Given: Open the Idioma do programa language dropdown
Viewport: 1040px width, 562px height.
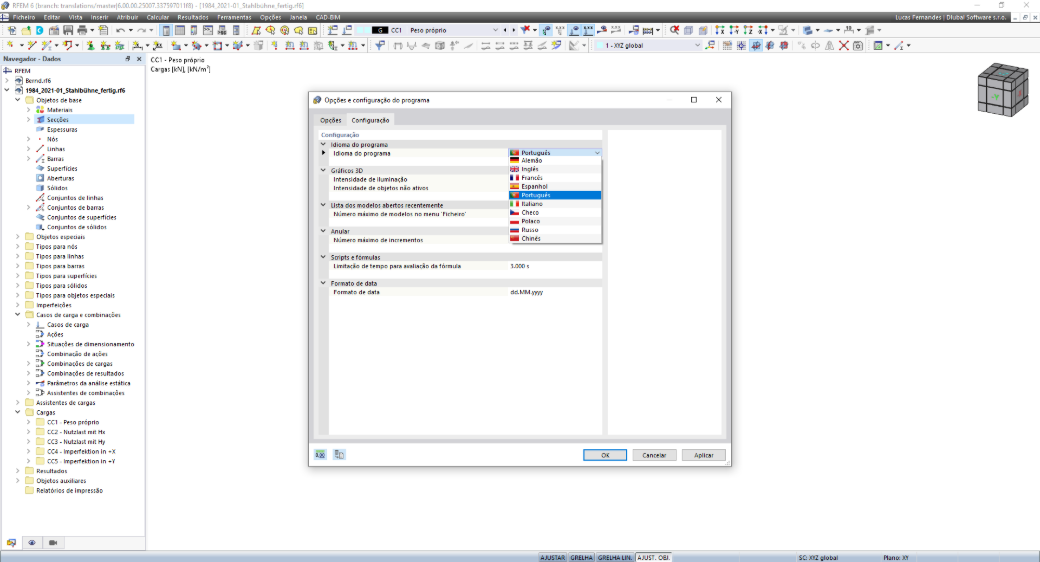Looking at the screenshot, I should (555, 153).
